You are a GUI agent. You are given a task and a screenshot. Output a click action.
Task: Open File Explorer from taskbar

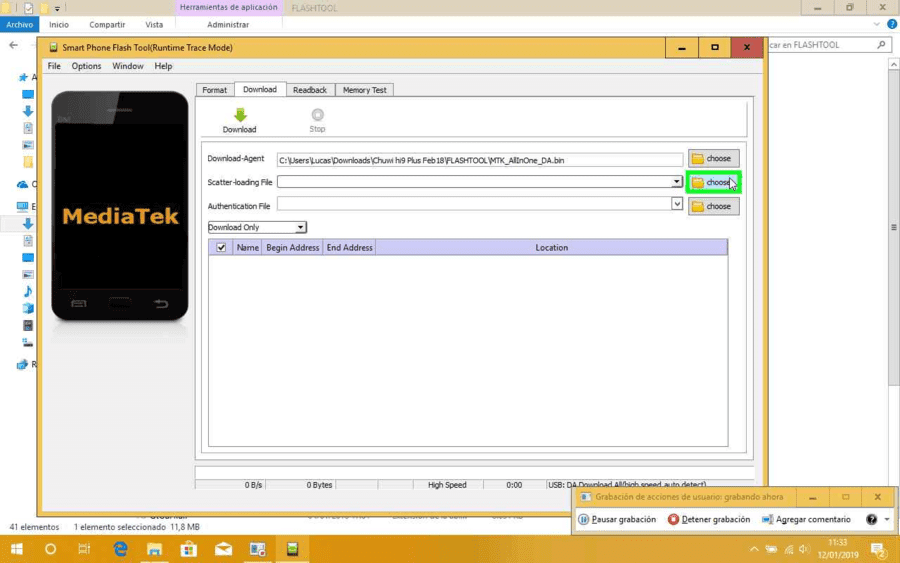(x=154, y=549)
